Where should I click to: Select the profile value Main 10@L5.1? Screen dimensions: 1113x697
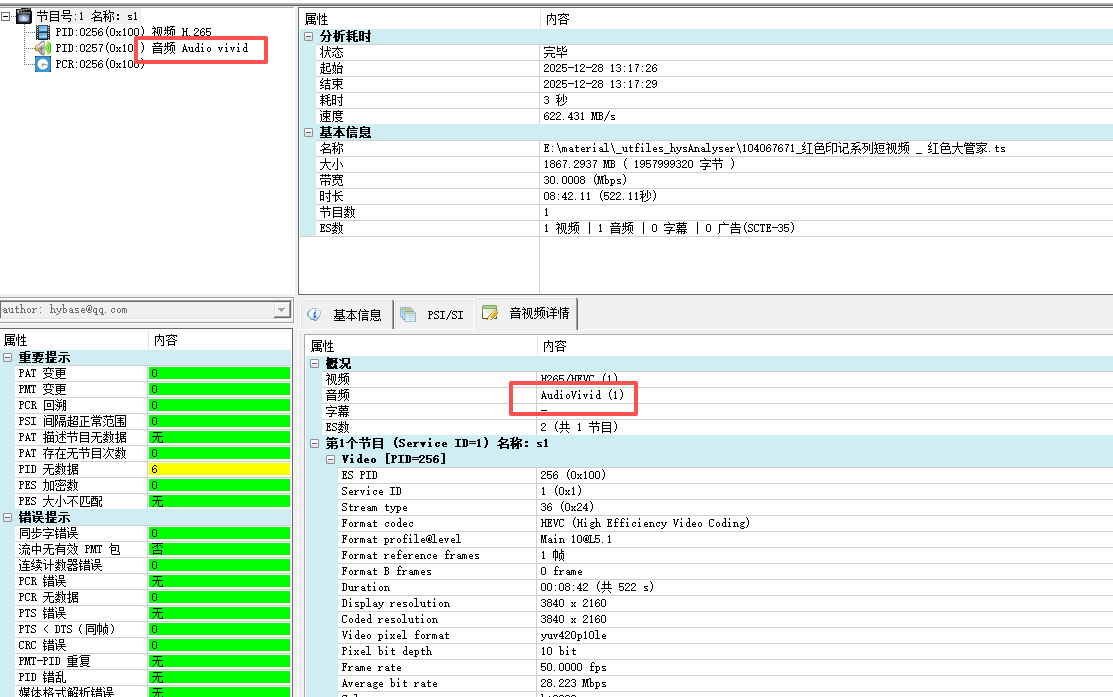point(576,539)
